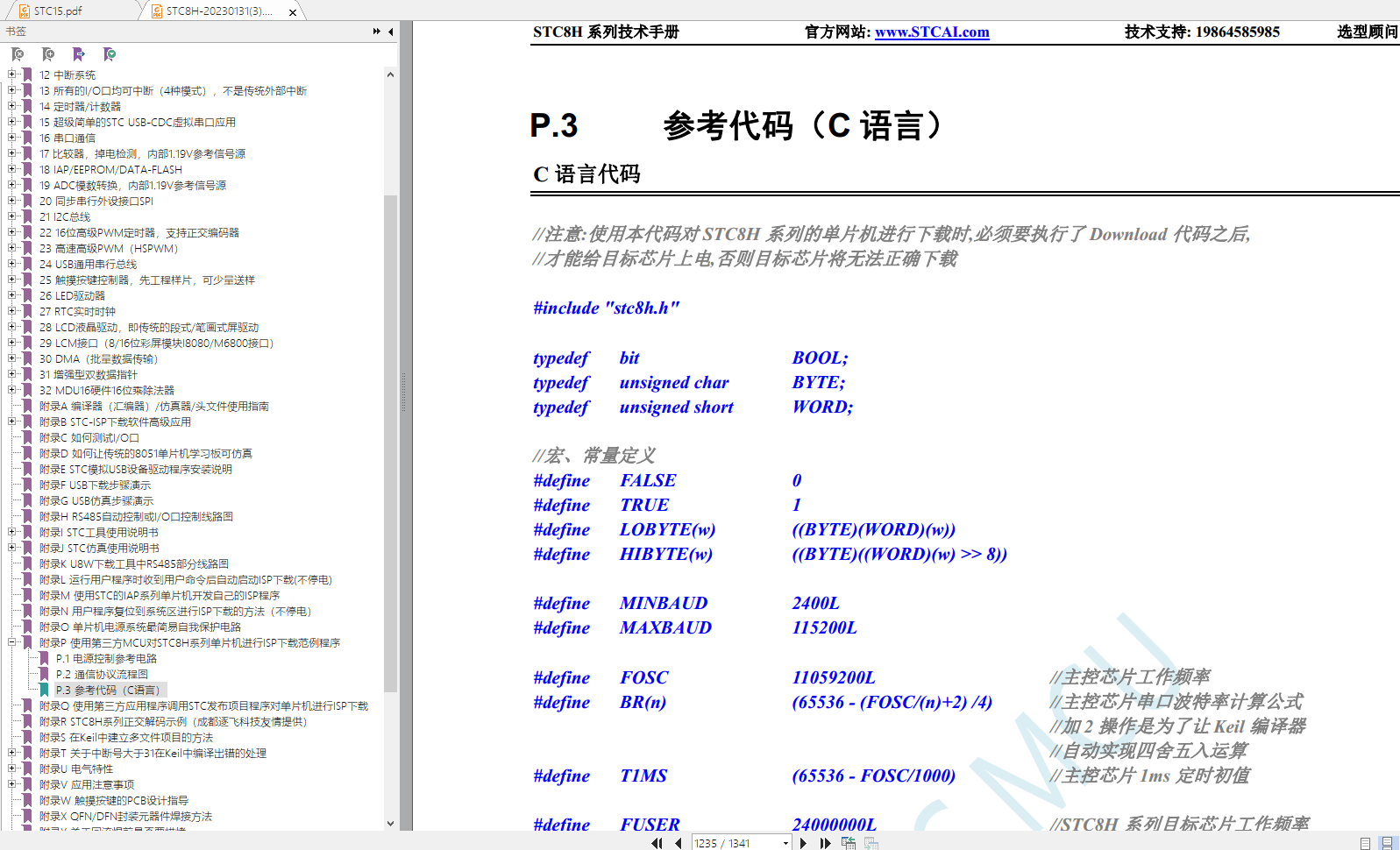Viewport: 1400px width, 850px height.
Task: Click the bookmarks scrollbar up arrow
Action: click(x=390, y=74)
